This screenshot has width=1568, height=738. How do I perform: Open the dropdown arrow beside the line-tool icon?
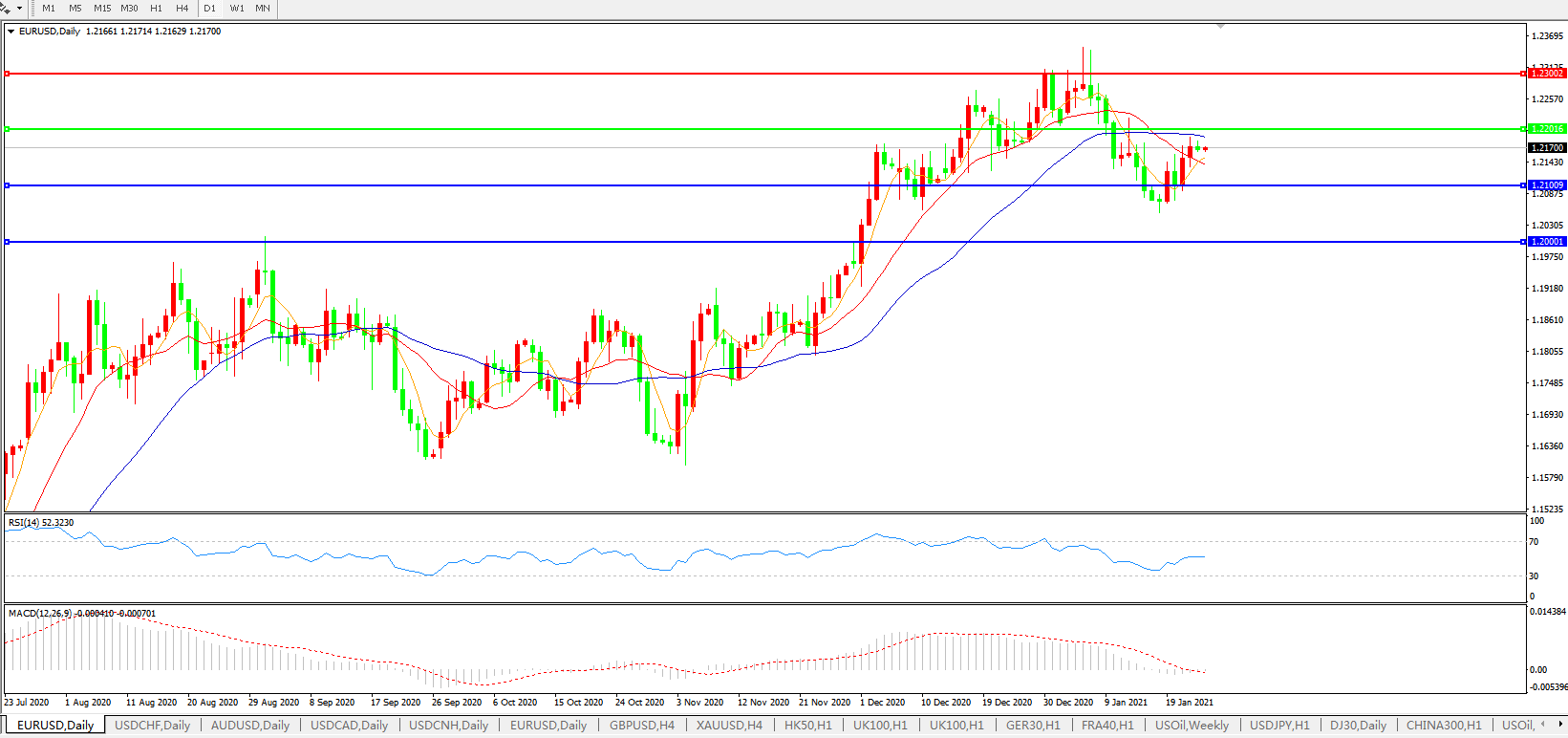pyautogui.click(x=19, y=8)
